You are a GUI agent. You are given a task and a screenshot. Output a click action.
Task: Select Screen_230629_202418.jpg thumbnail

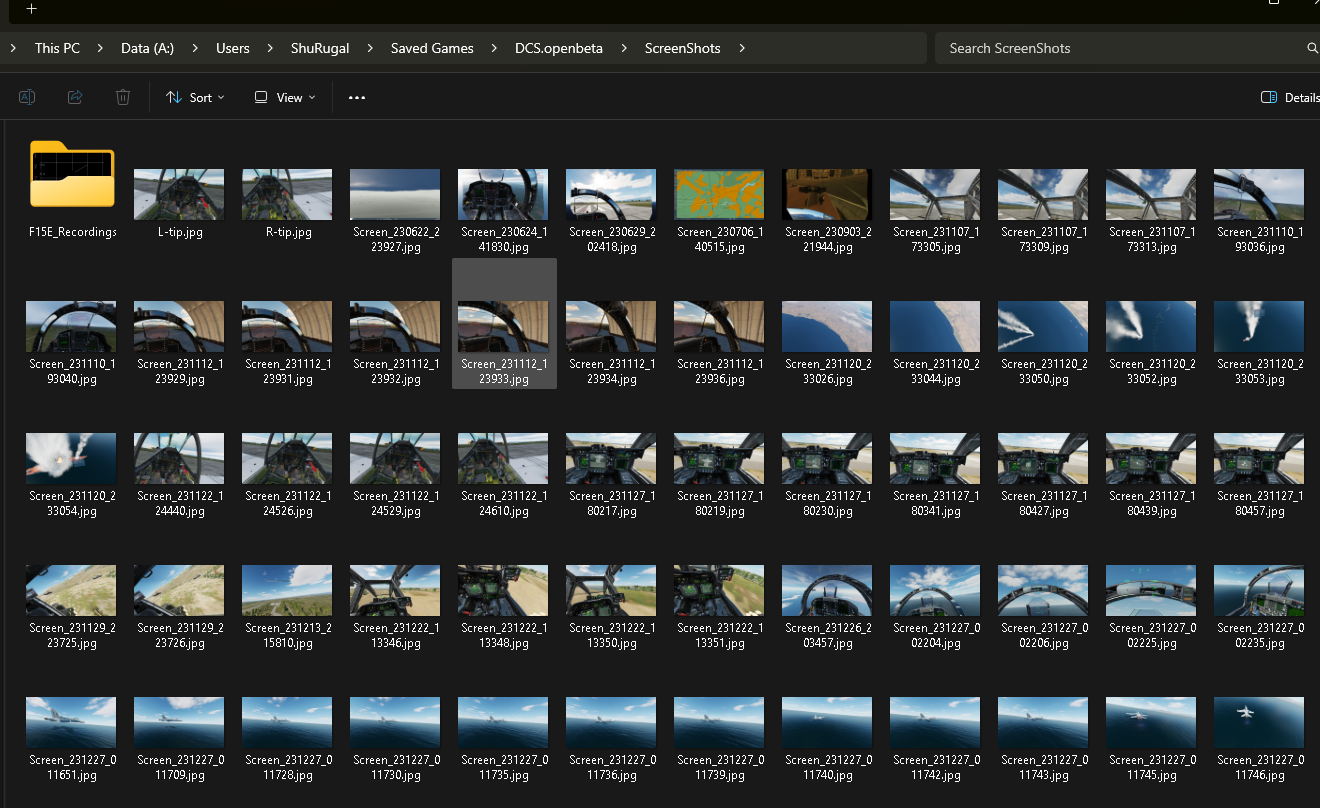(611, 194)
